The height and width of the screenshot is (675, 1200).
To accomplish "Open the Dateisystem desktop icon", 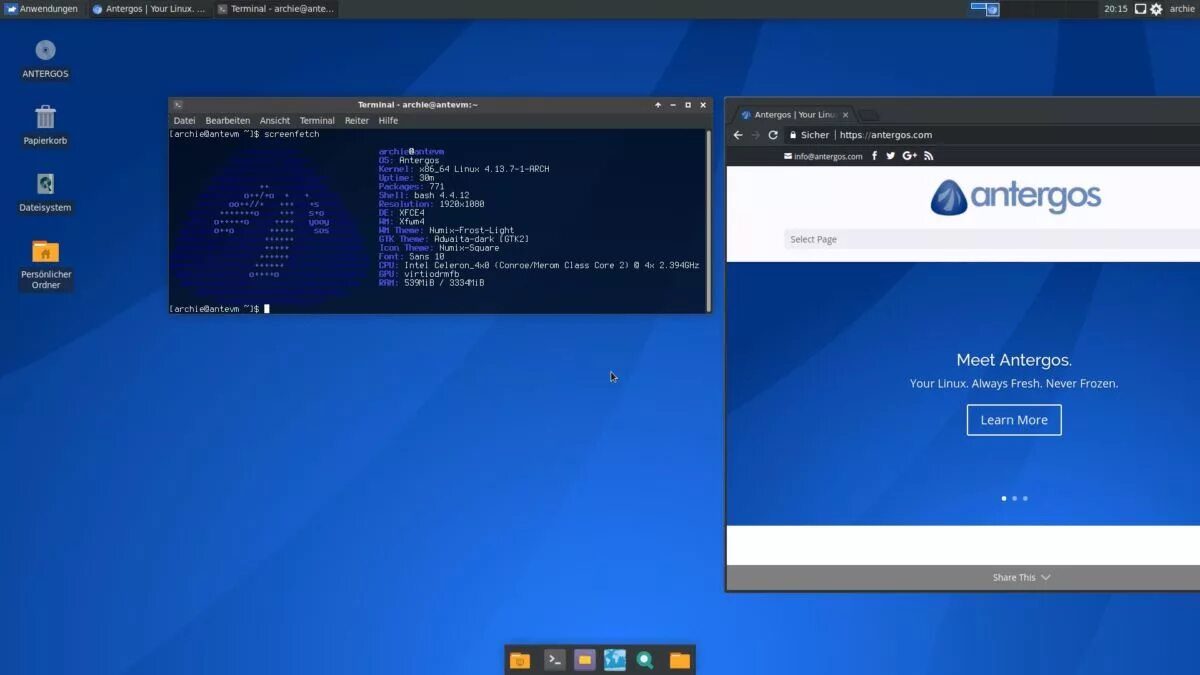I will (x=45, y=184).
